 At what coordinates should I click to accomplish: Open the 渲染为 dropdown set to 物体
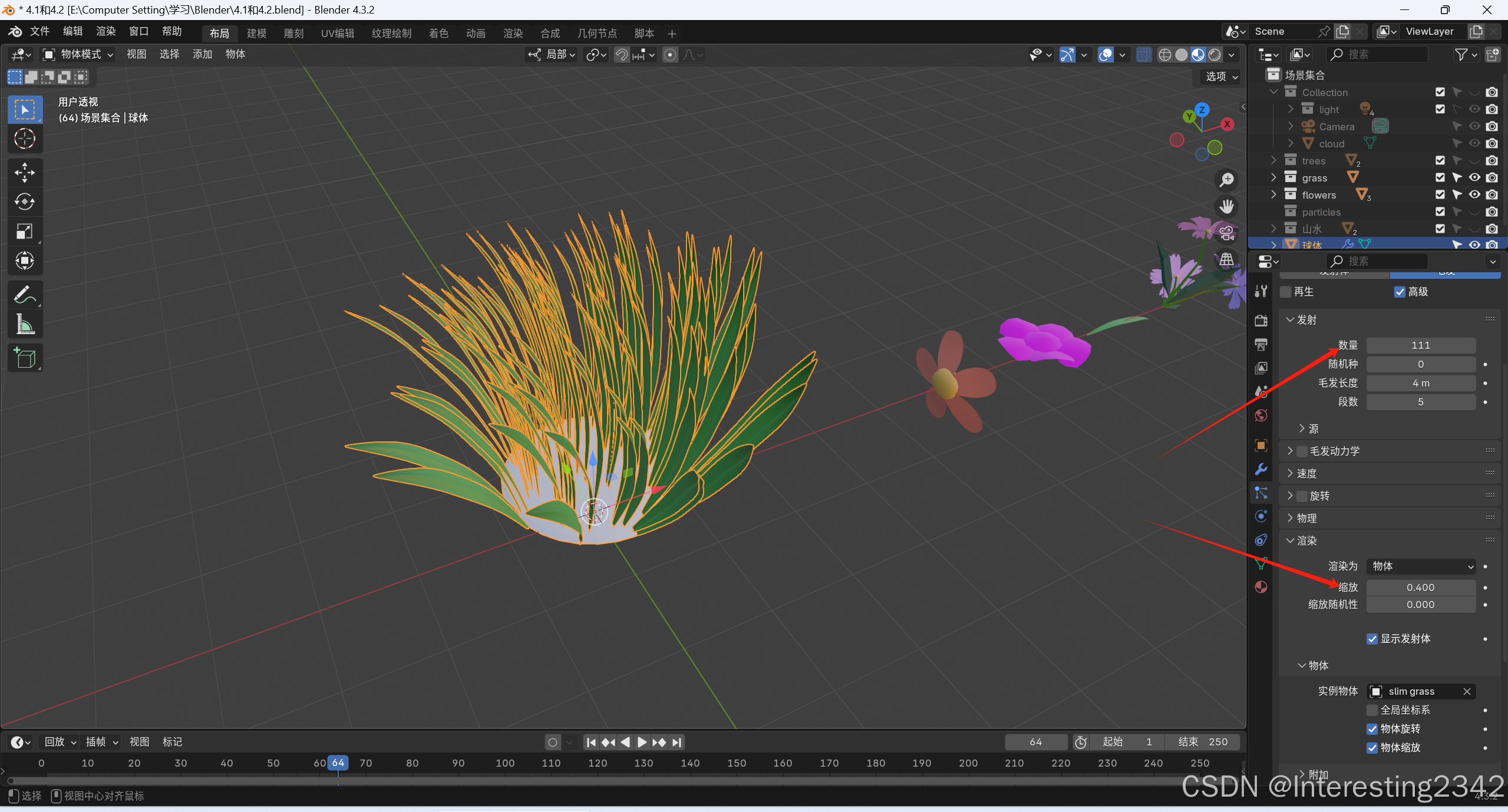(x=1421, y=566)
